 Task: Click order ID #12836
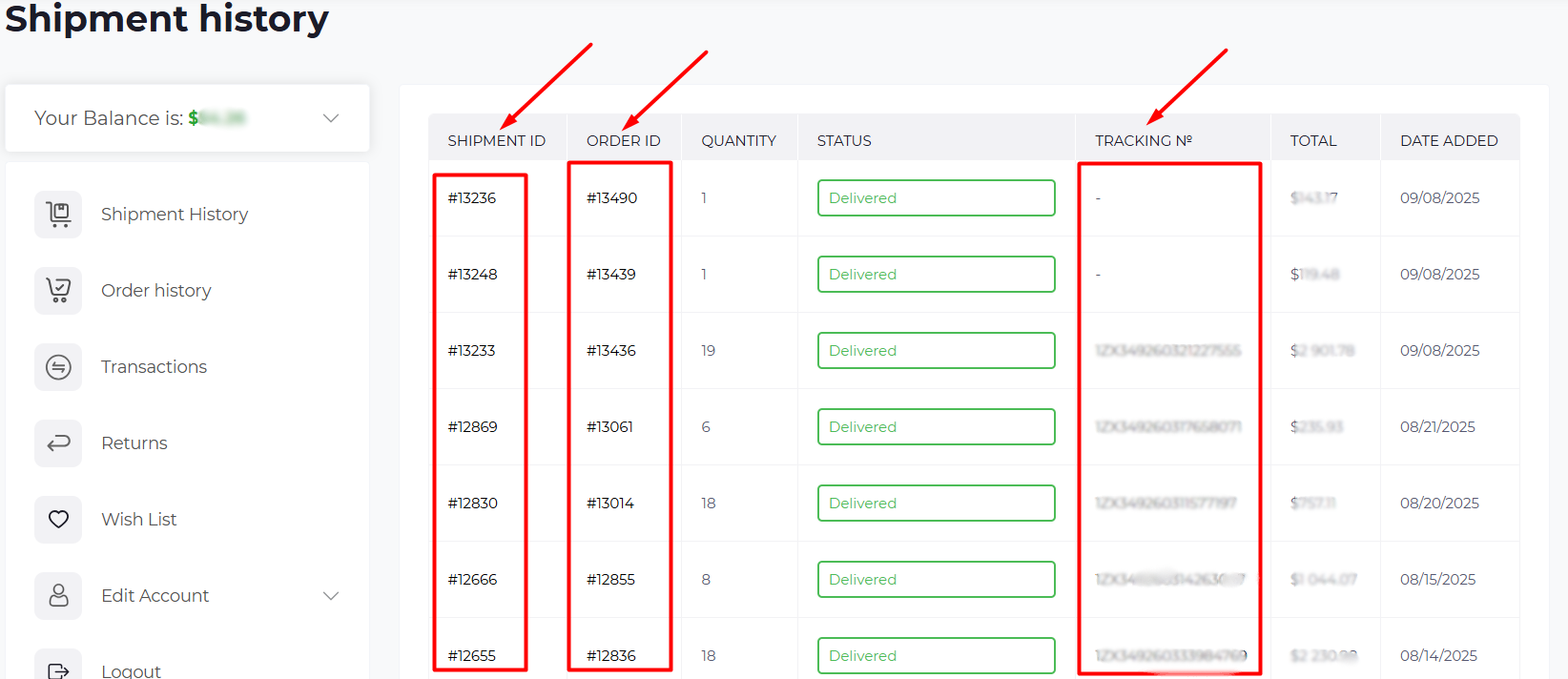[x=611, y=656]
